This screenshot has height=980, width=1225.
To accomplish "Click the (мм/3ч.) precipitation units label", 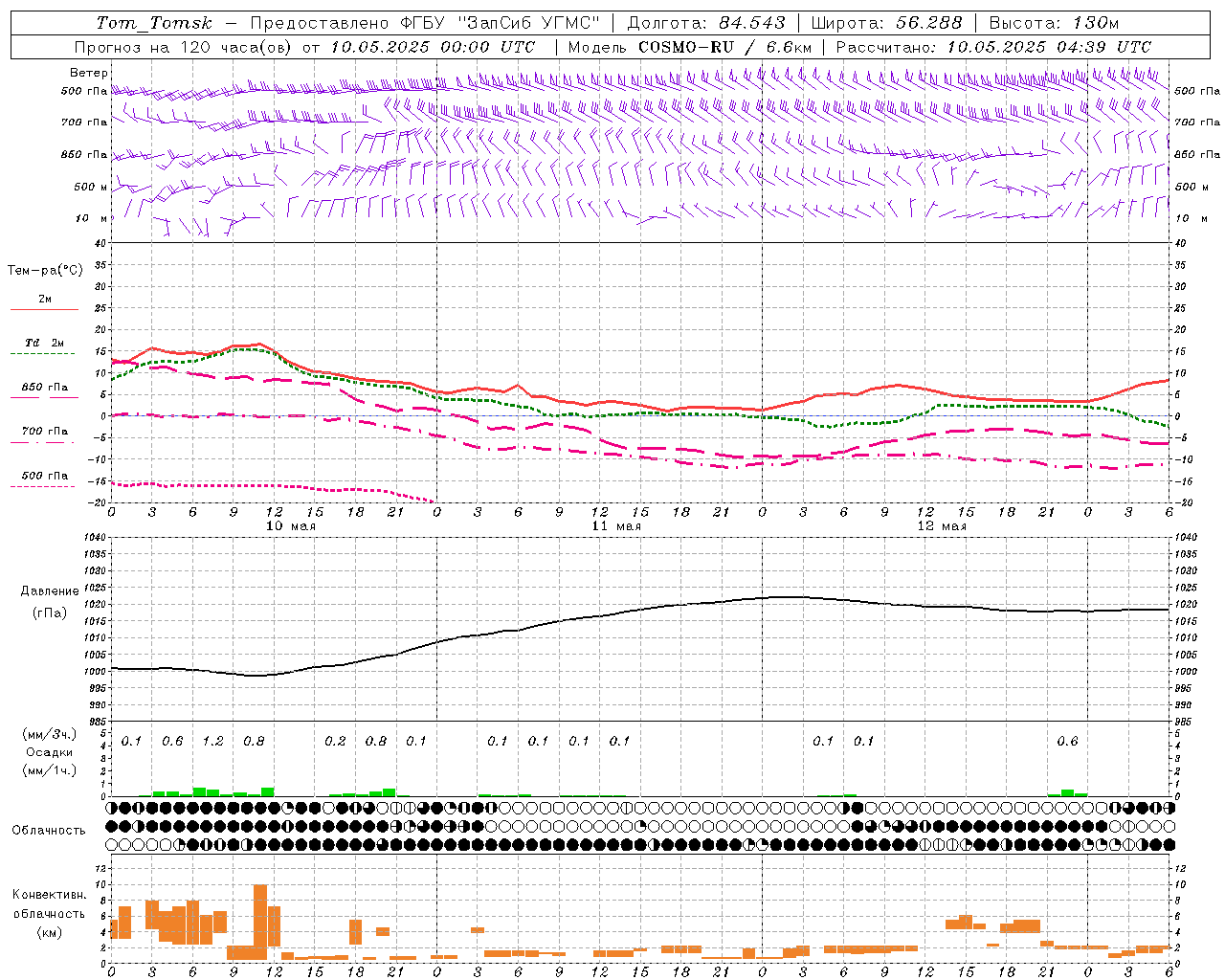I will [x=50, y=735].
